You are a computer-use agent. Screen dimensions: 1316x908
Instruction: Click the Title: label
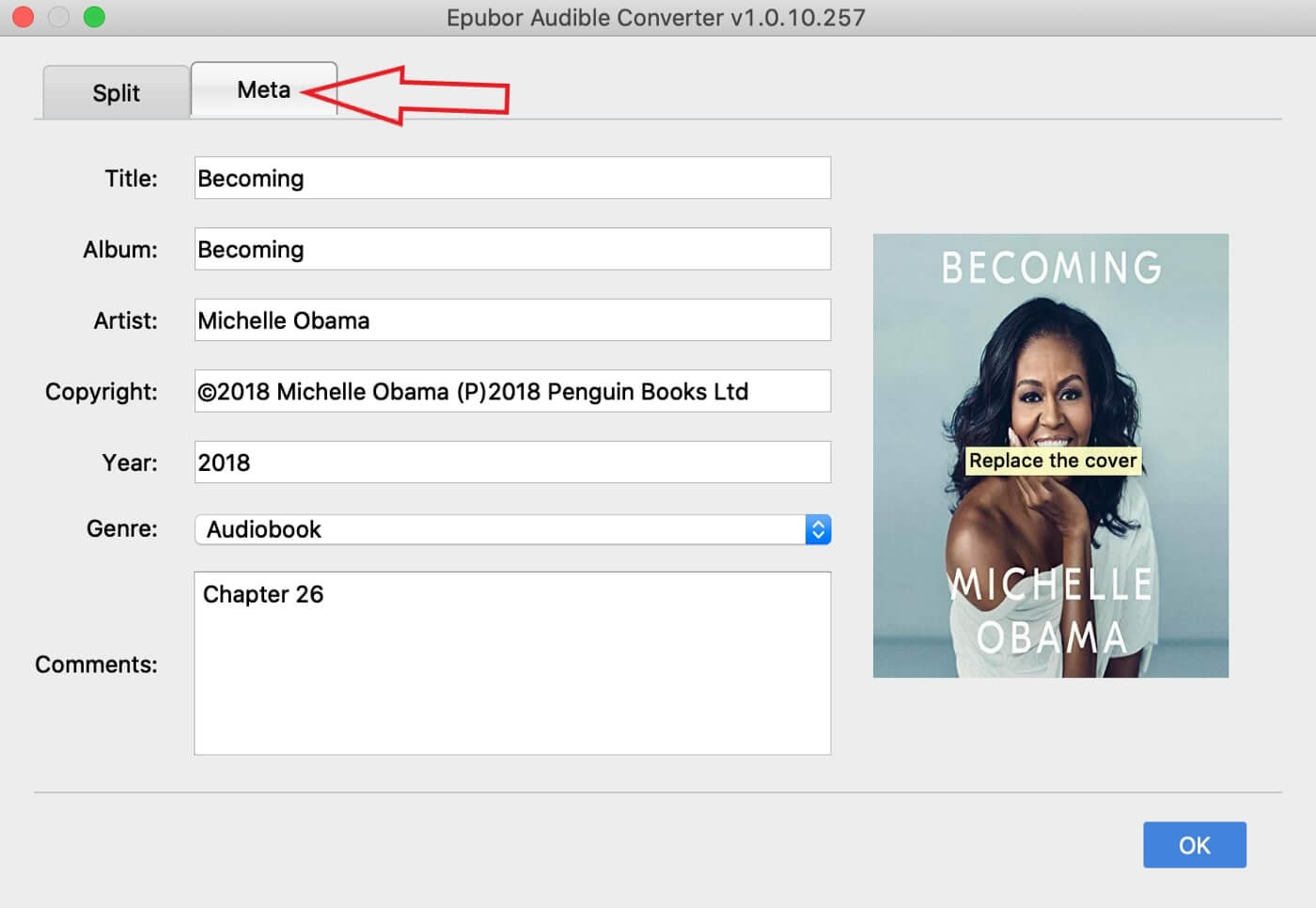[131, 179]
